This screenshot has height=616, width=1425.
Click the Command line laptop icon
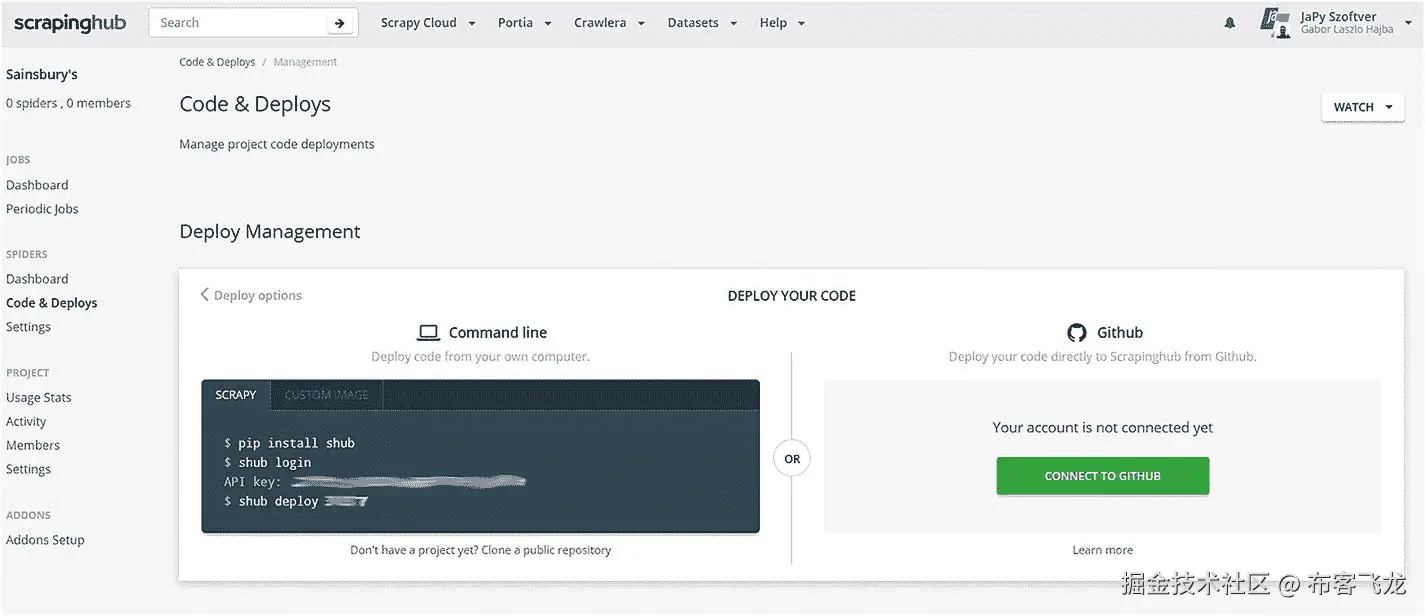pyautogui.click(x=429, y=333)
